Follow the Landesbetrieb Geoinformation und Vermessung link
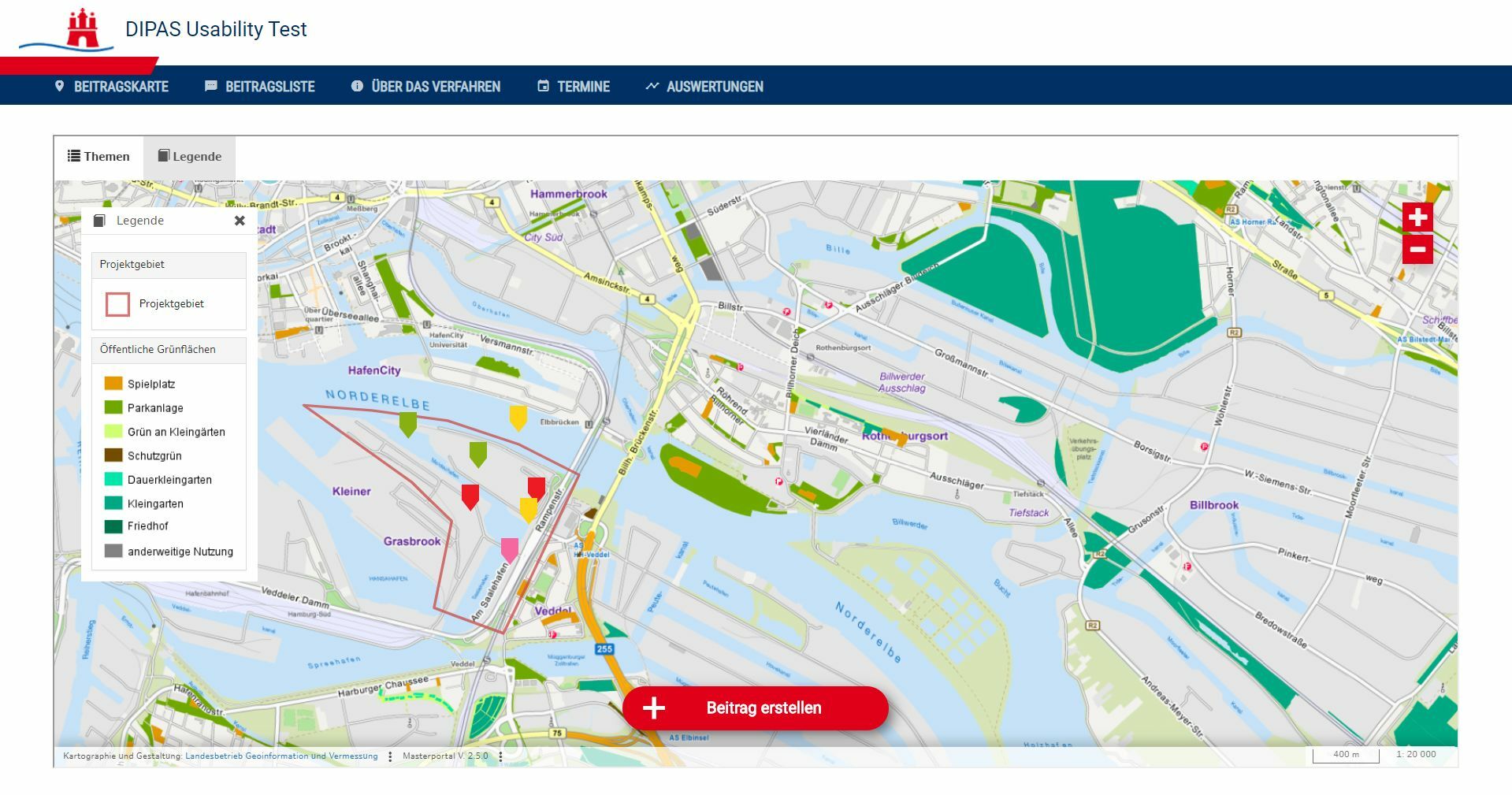This screenshot has width=1512, height=795. pos(281,756)
